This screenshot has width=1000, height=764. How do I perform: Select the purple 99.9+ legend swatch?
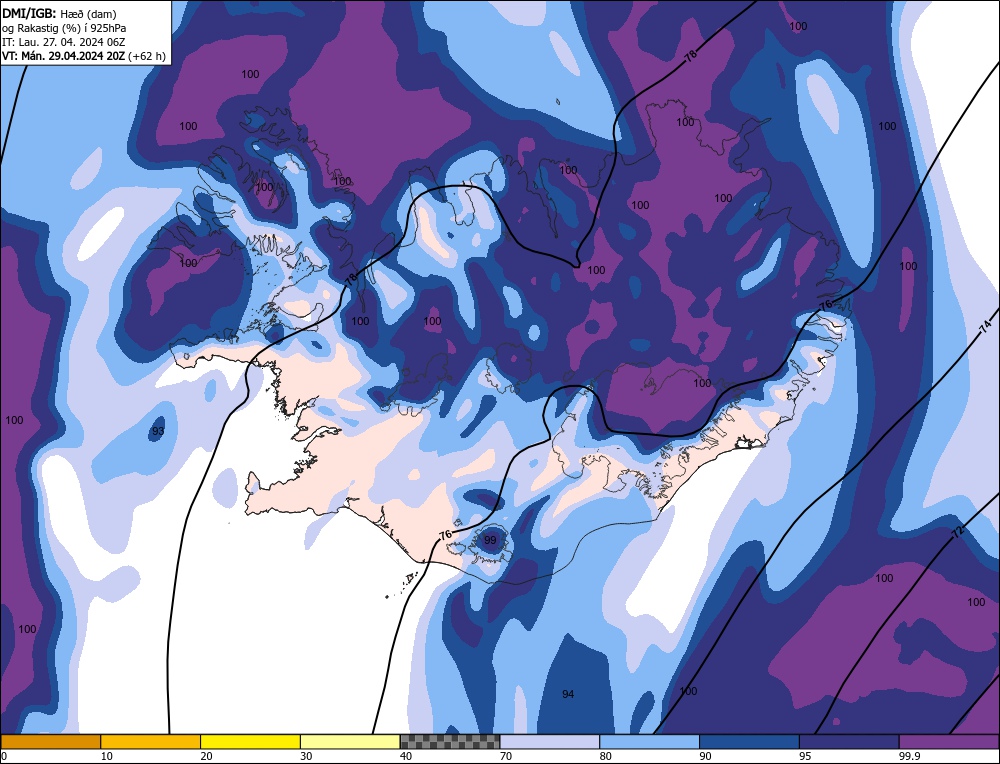[x=949, y=741]
